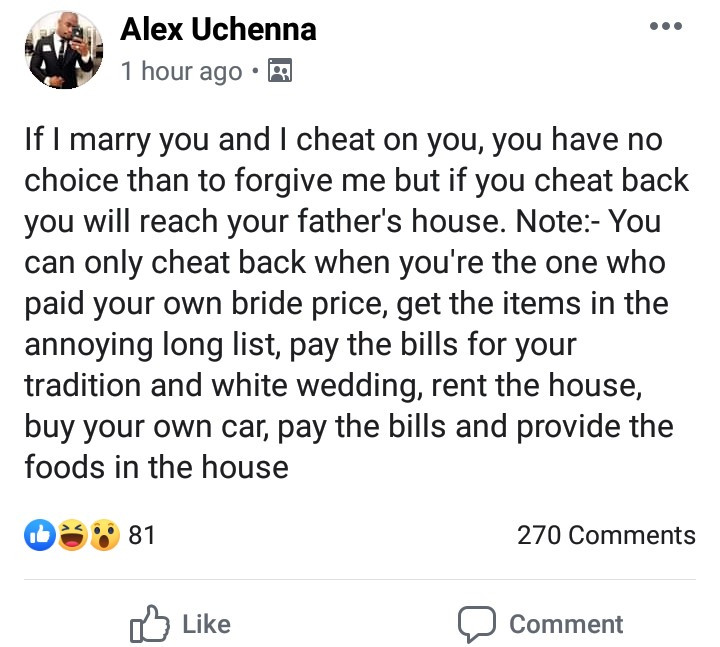Open the 270 Comments thread
The image size is (720, 647).
tap(606, 535)
